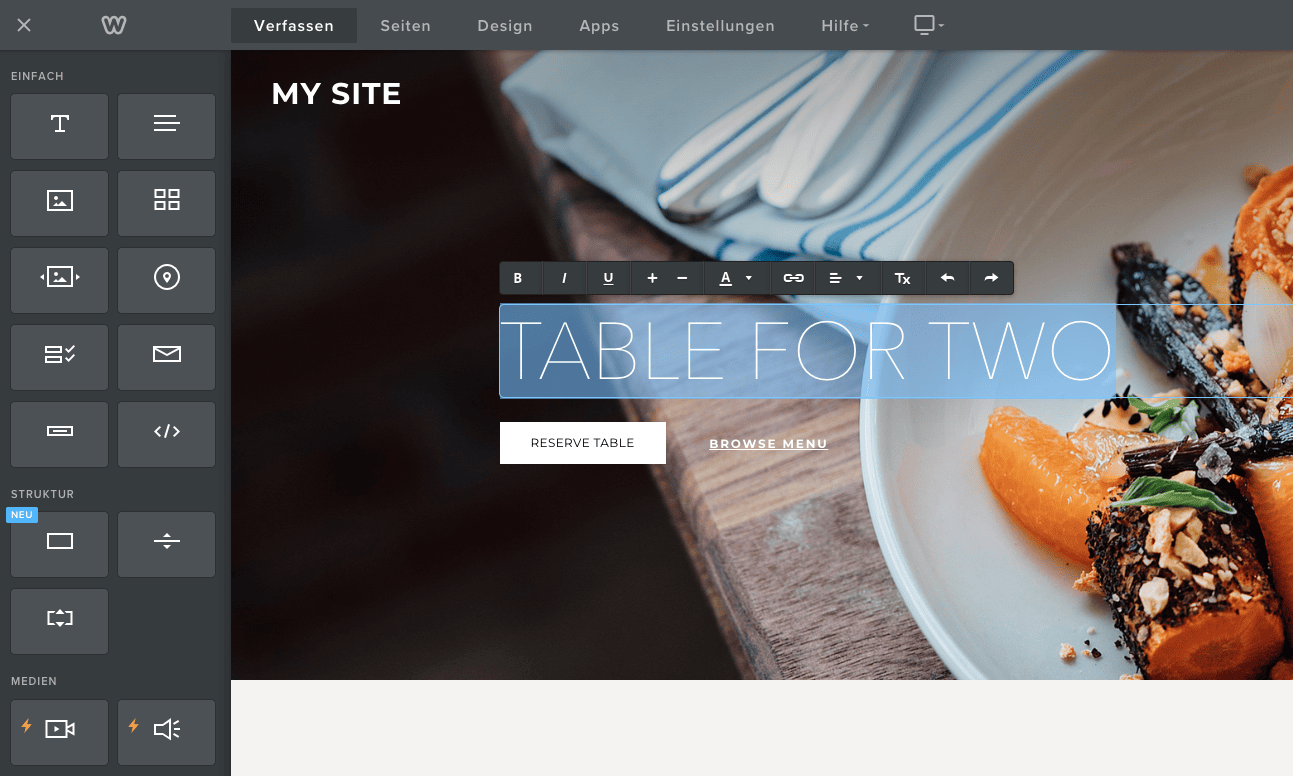Toggle bold formatting in text toolbar
The width and height of the screenshot is (1293, 776).
coord(518,278)
